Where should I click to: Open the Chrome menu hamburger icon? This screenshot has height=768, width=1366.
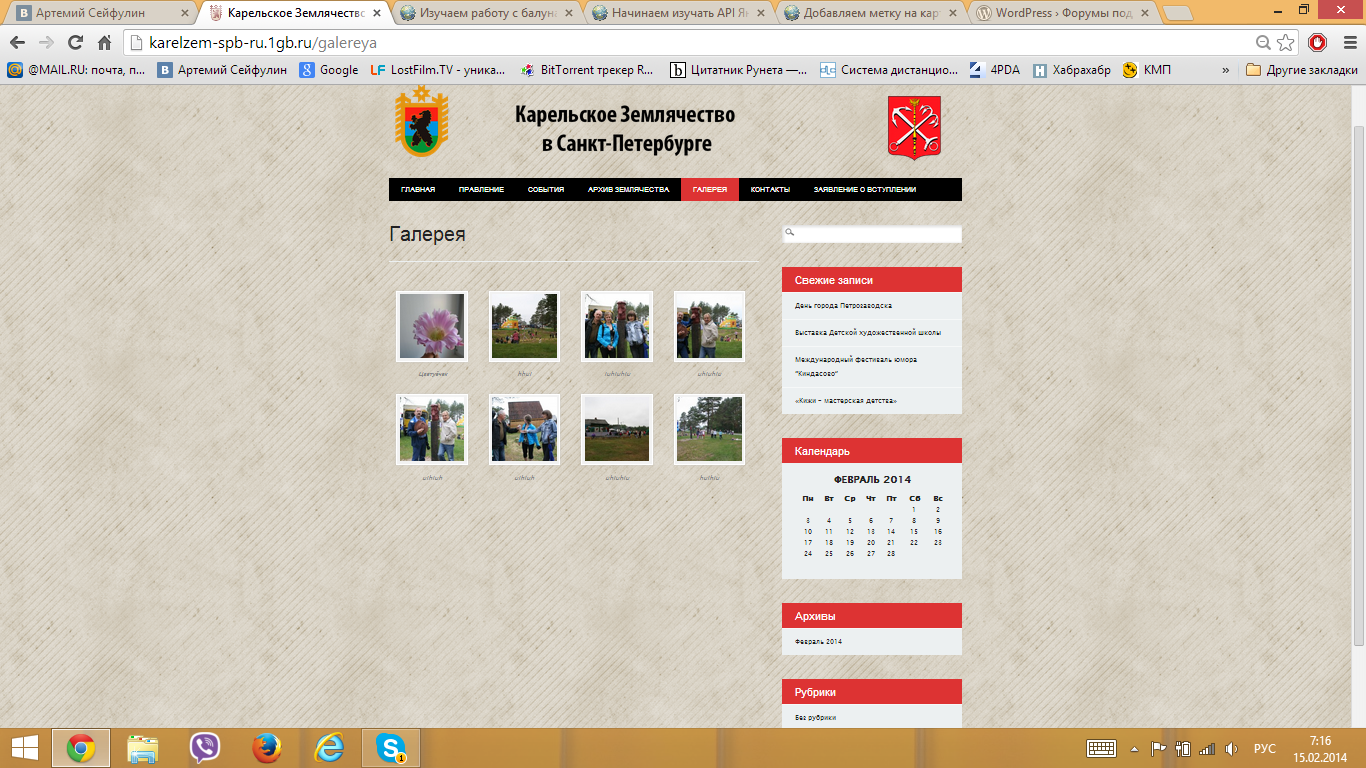pyautogui.click(x=1345, y=43)
